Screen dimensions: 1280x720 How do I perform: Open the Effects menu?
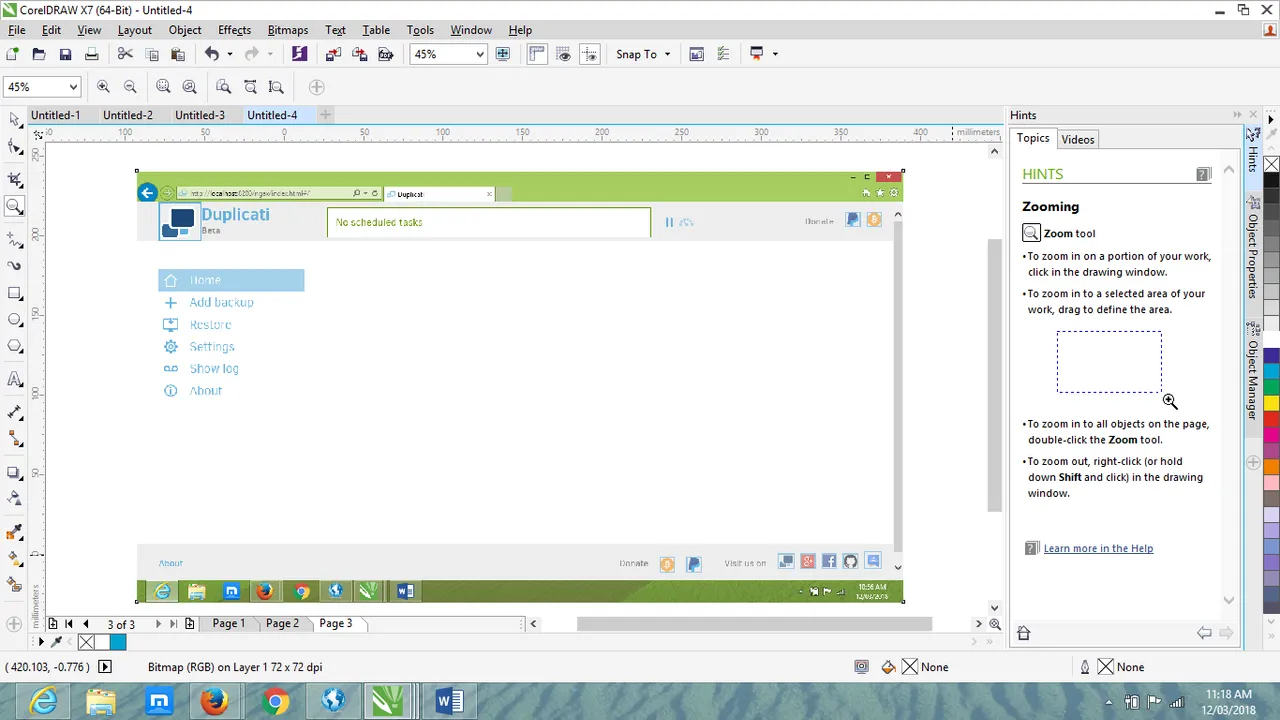pyautogui.click(x=234, y=30)
